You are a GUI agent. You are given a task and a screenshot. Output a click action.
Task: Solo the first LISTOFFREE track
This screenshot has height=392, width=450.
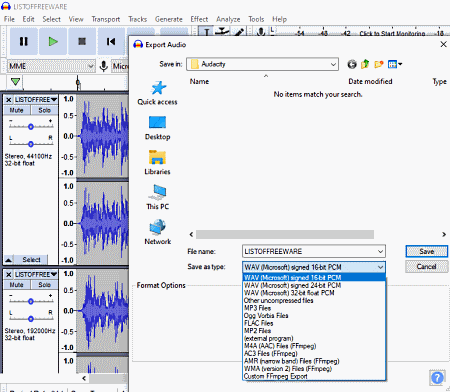(44, 110)
